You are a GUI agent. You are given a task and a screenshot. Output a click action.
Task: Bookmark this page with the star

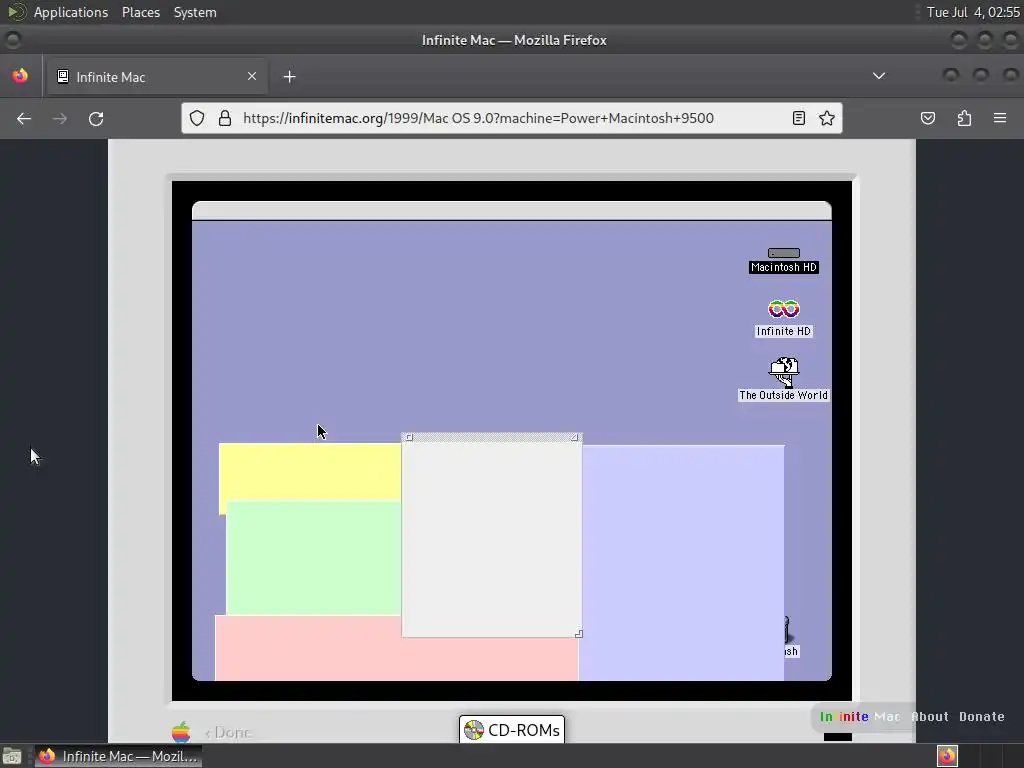pyautogui.click(x=827, y=118)
